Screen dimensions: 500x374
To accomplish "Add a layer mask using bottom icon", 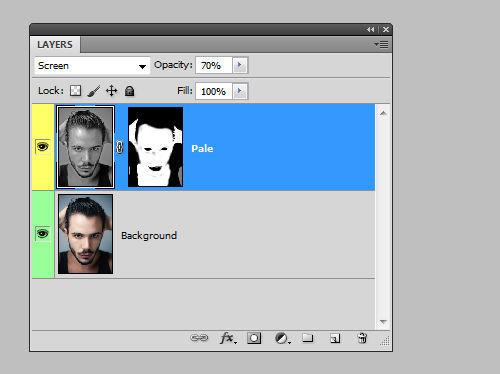I will click(254, 338).
